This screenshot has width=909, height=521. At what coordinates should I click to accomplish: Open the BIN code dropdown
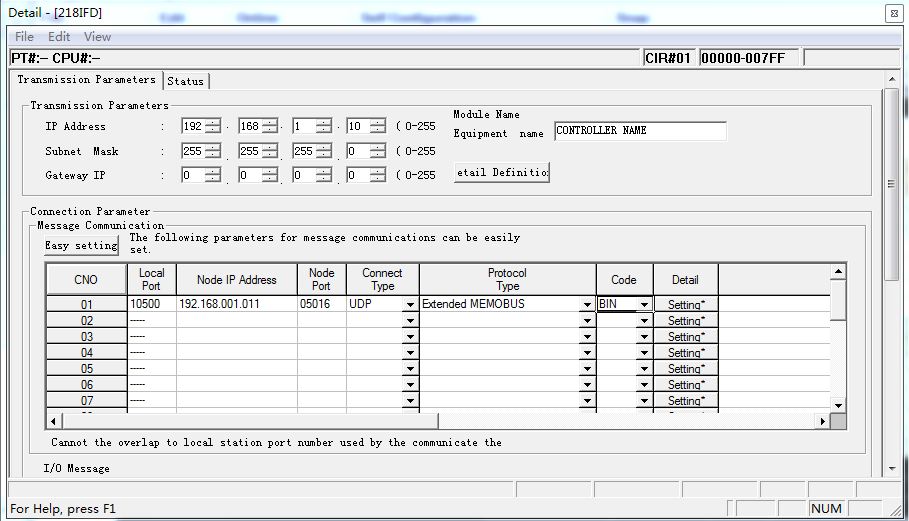644,305
